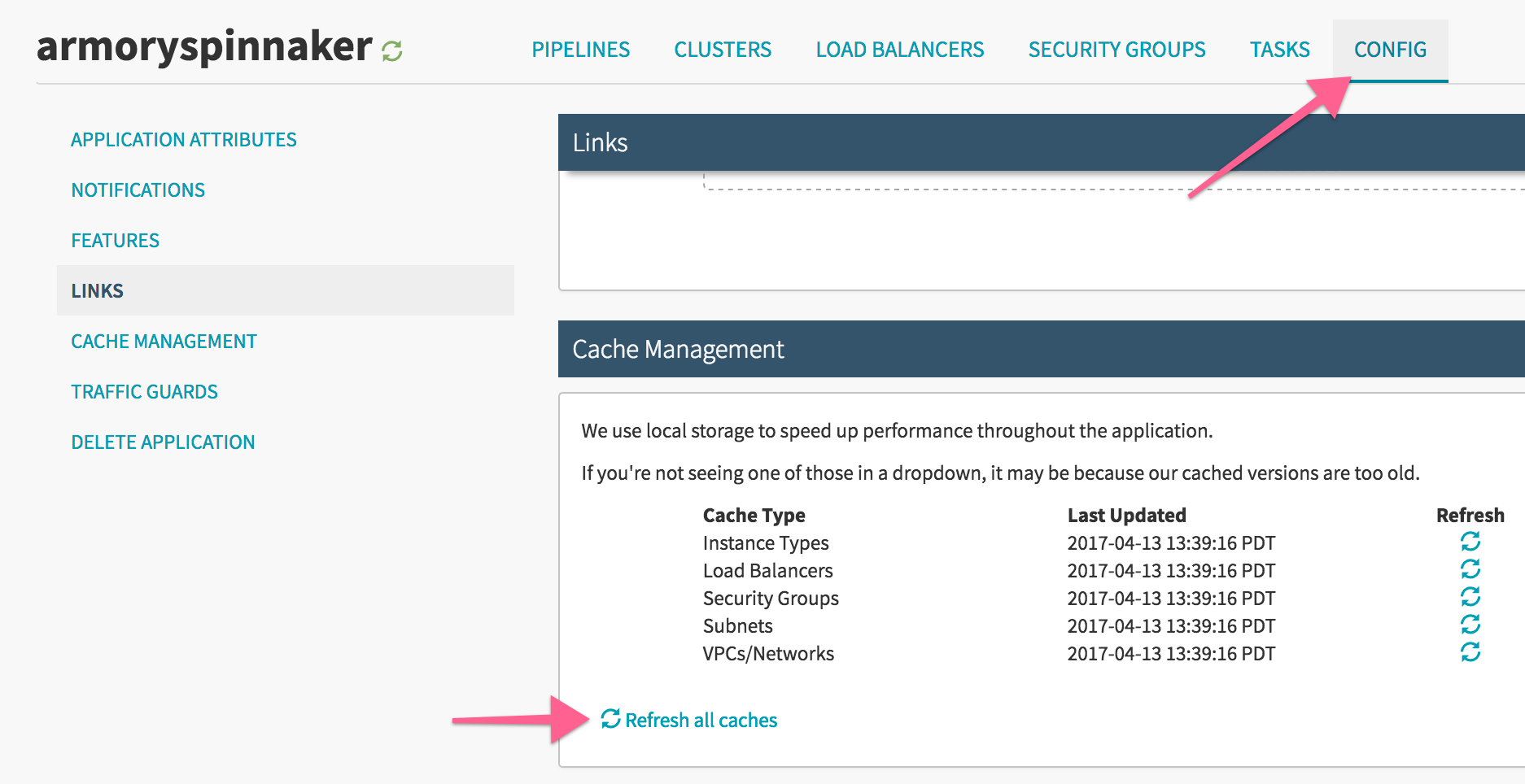Refresh the Security Groups cache
This screenshot has width=1525, height=784.
[1470, 597]
